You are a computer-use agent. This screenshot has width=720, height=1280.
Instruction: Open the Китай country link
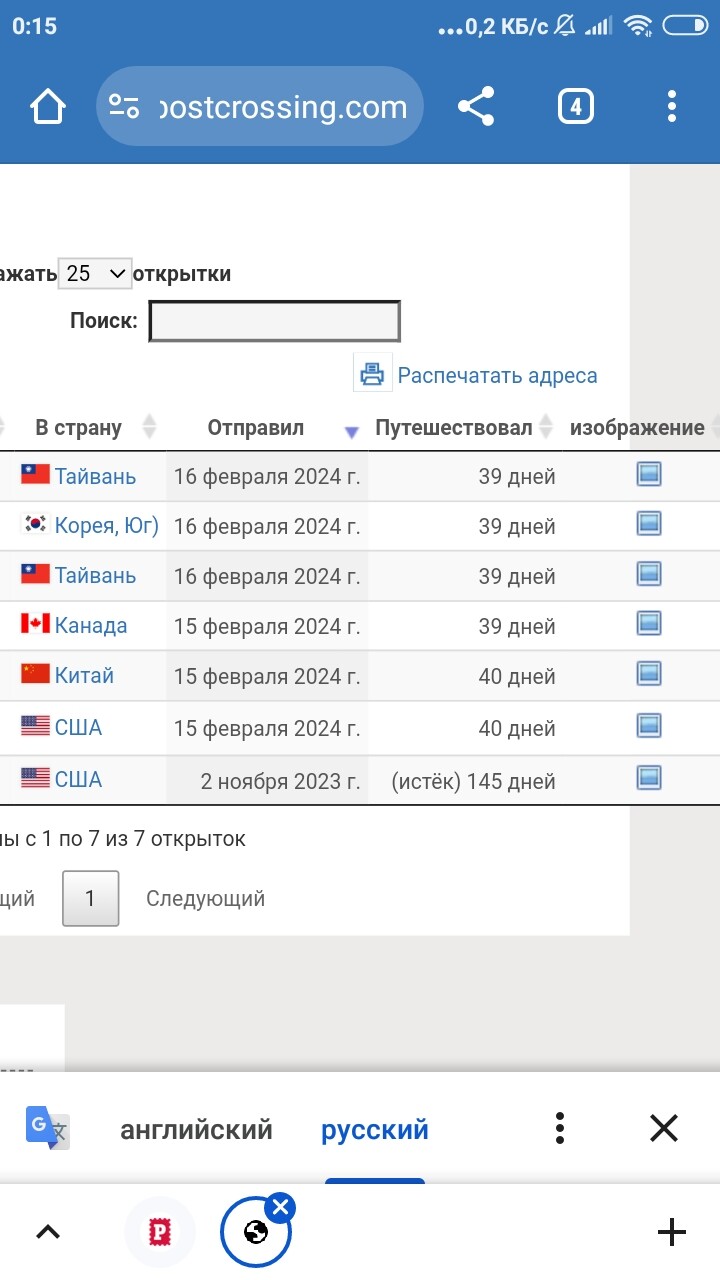(x=84, y=675)
